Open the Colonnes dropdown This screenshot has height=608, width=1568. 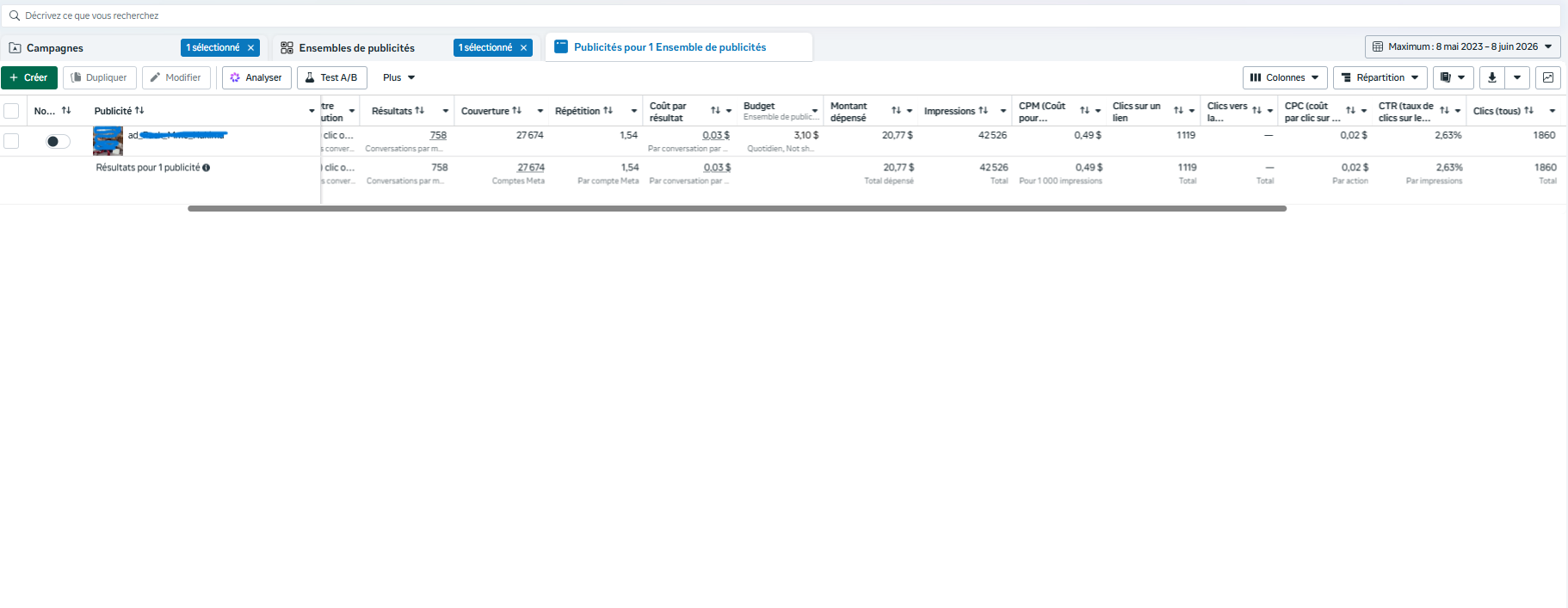tap(1285, 77)
